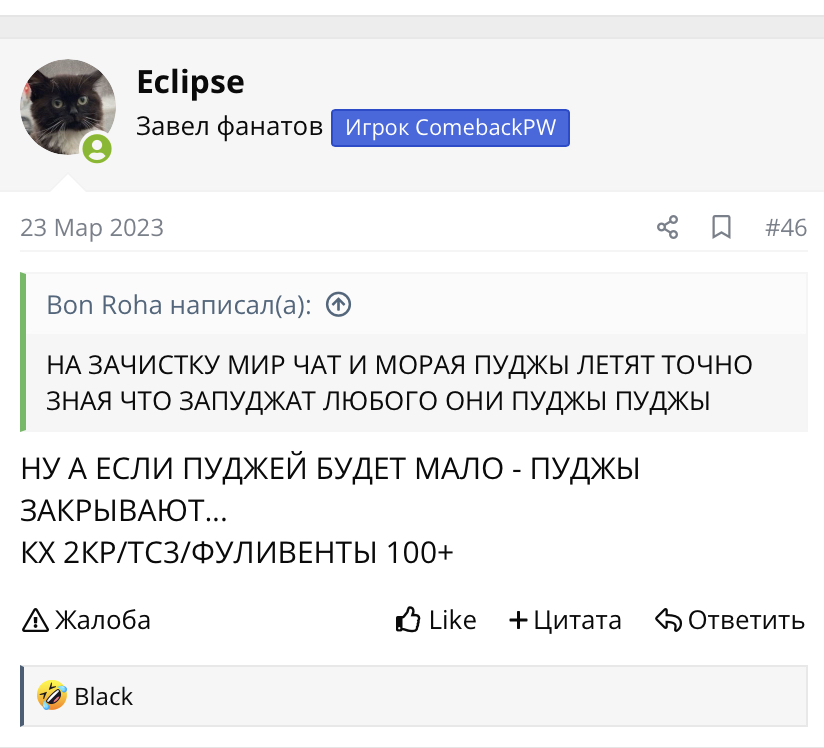Click the green online status indicator
The image size is (824, 748).
coord(96,149)
